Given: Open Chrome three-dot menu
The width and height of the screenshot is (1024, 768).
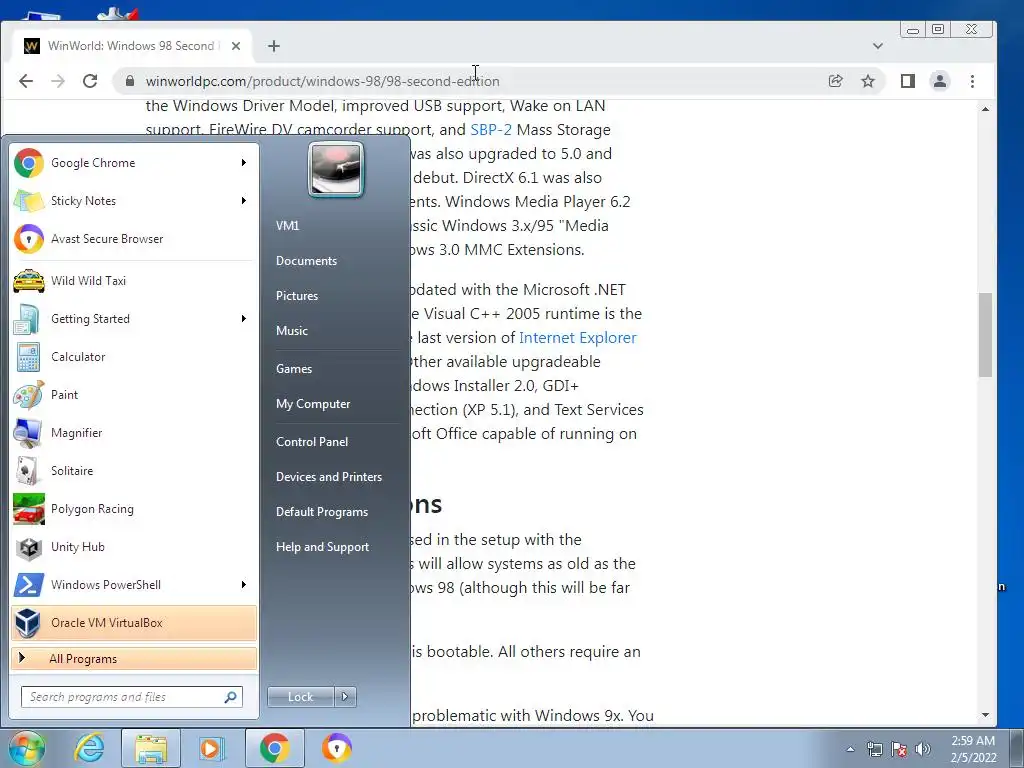Looking at the screenshot, I should point(972,81).
